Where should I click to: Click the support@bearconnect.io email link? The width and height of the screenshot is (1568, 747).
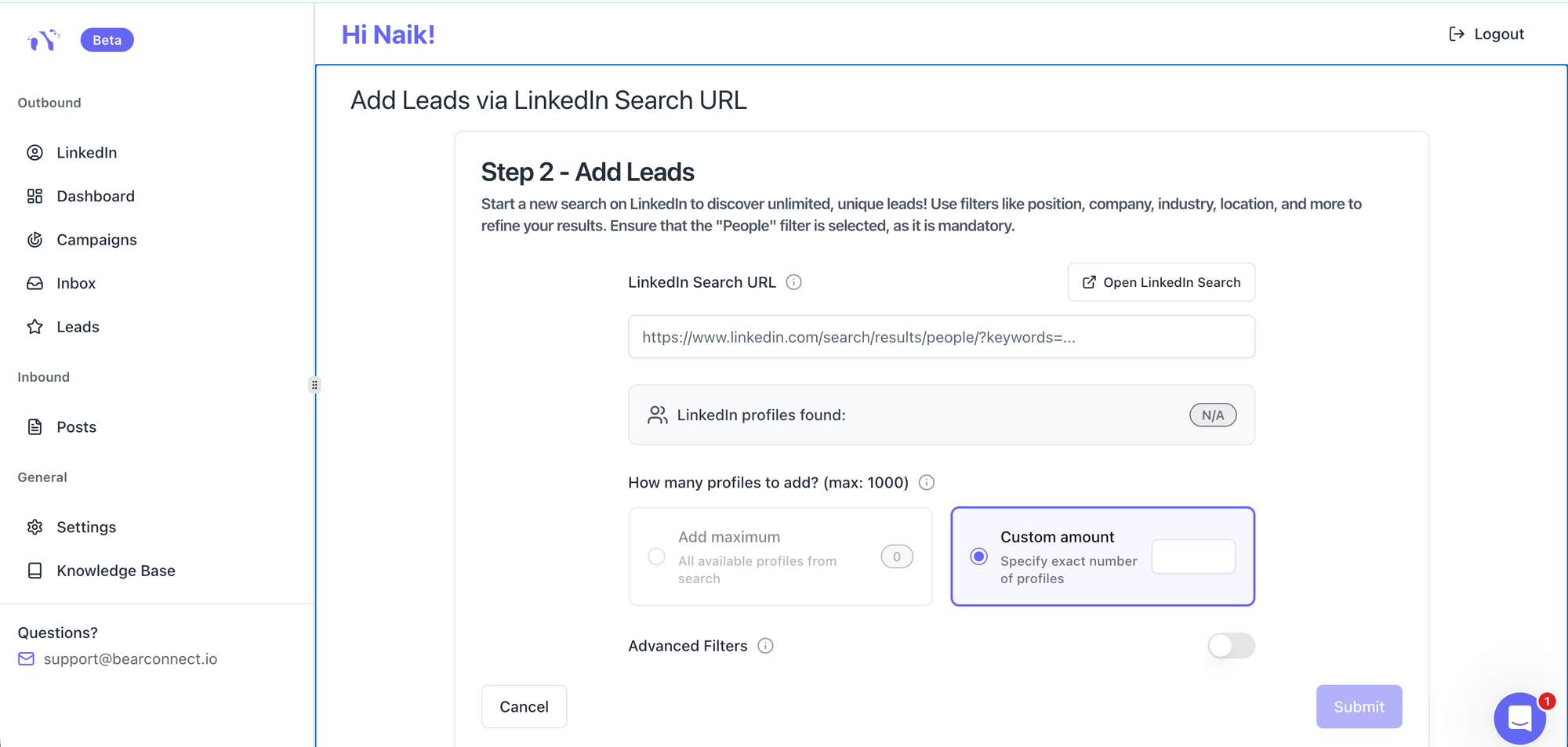pos(130,659)
